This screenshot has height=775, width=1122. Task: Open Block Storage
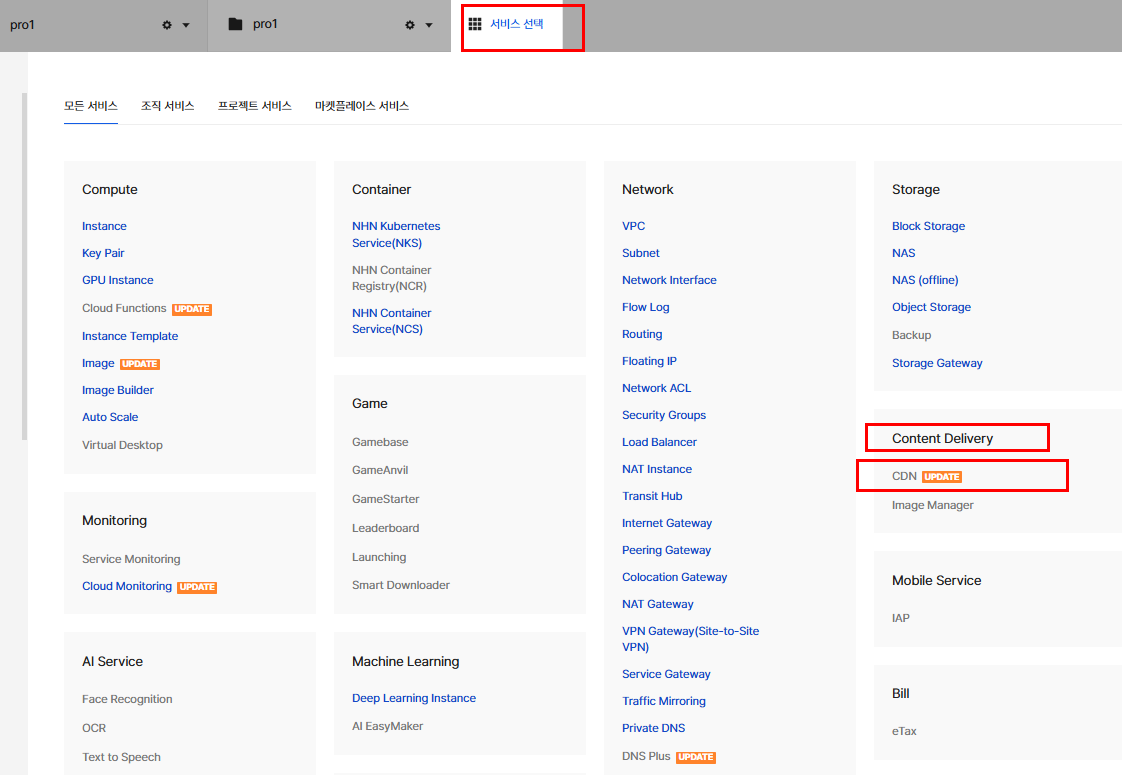[x=928, y=226]
